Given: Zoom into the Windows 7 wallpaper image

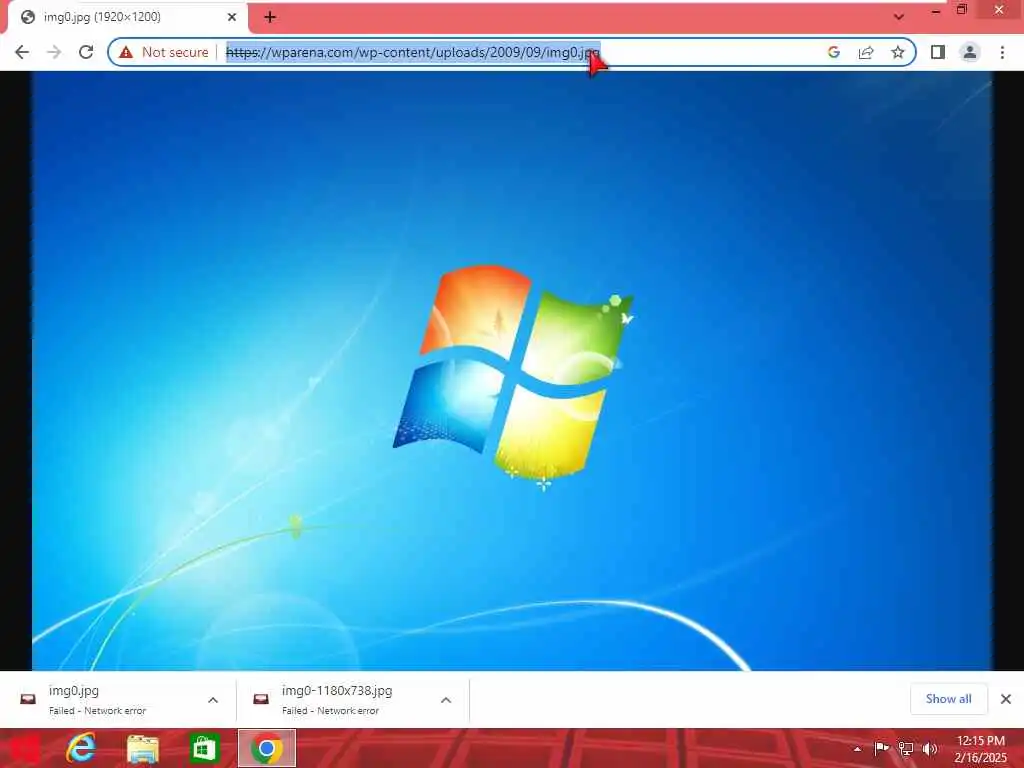Looking at the screenshot, I should point(512,371).
